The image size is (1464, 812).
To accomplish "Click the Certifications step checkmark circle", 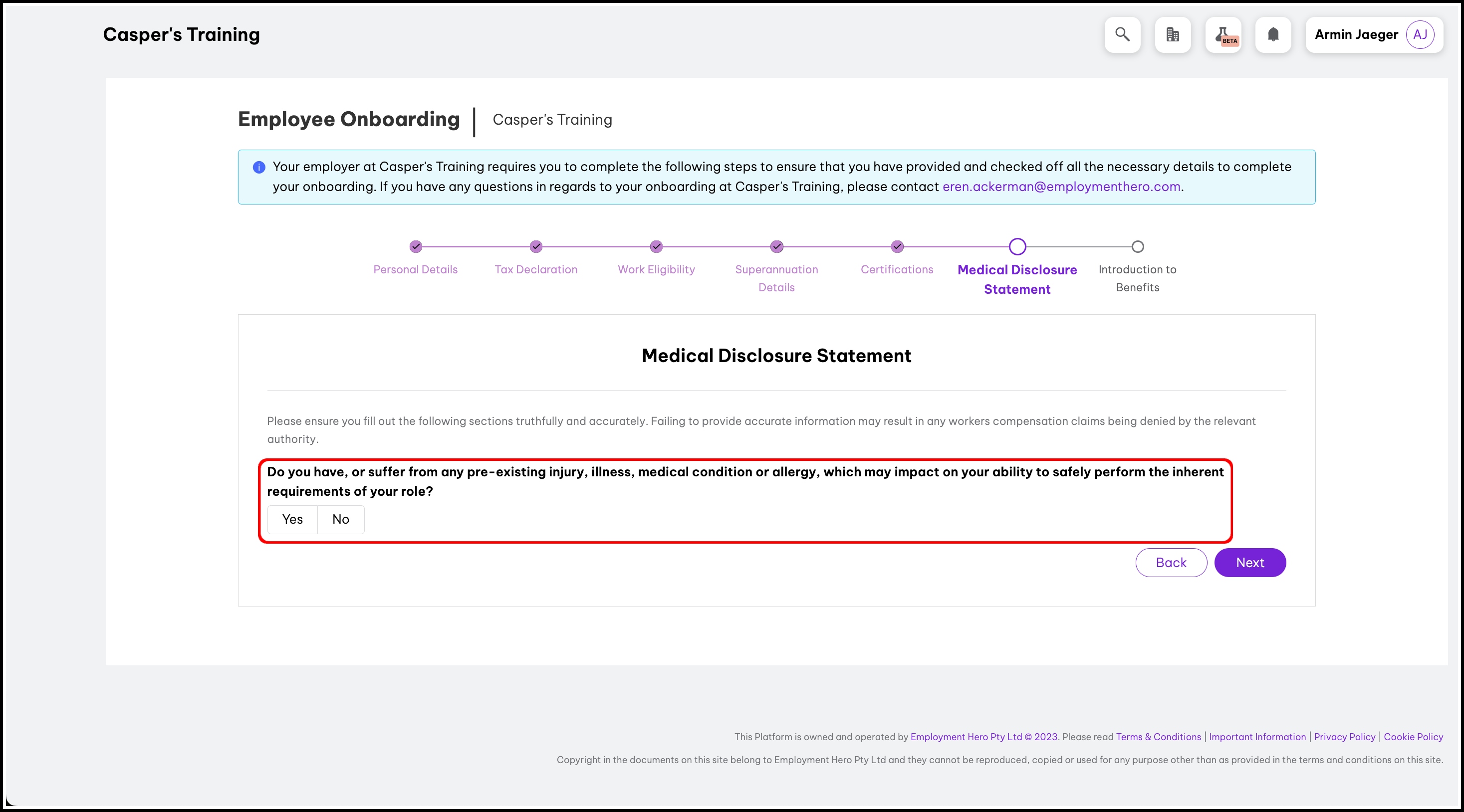I will (x=897, y=246).
